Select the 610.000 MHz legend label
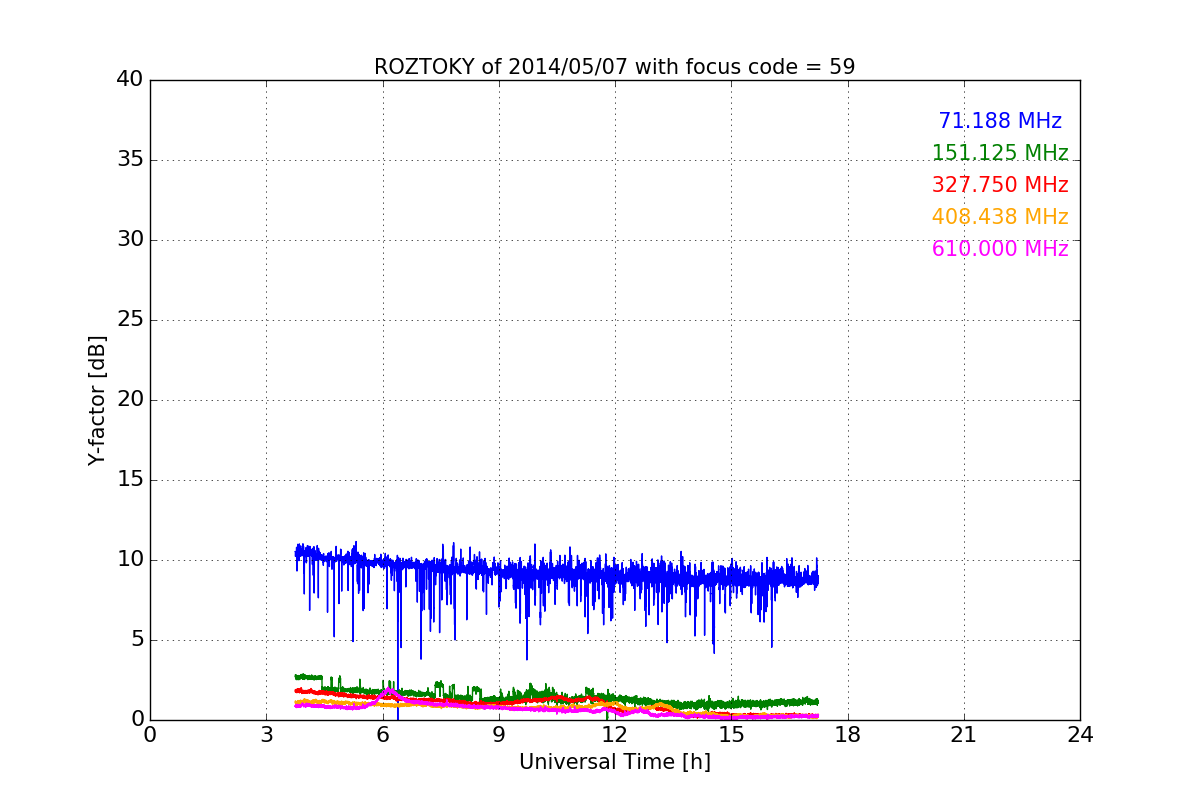The height and width of the screenshot is (800, 1200). pos(1000,249)
